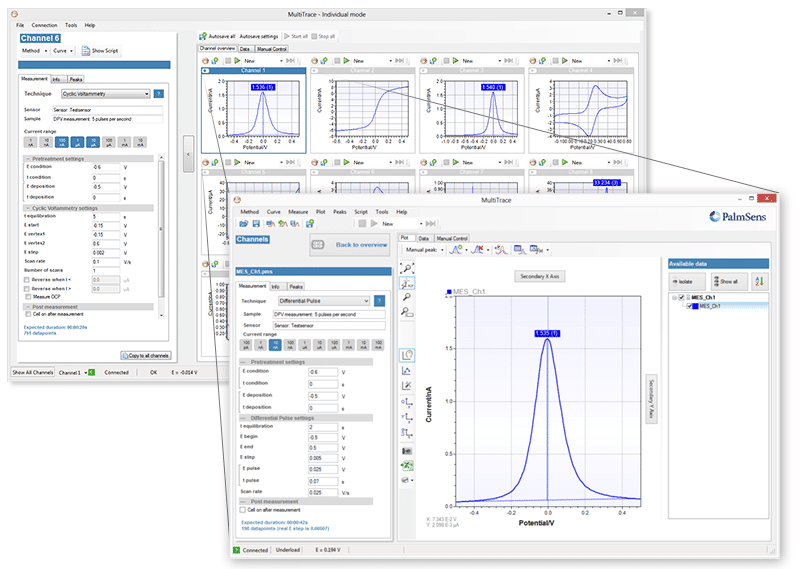Open Differential Pulse technique dropdown

point(324,301)
